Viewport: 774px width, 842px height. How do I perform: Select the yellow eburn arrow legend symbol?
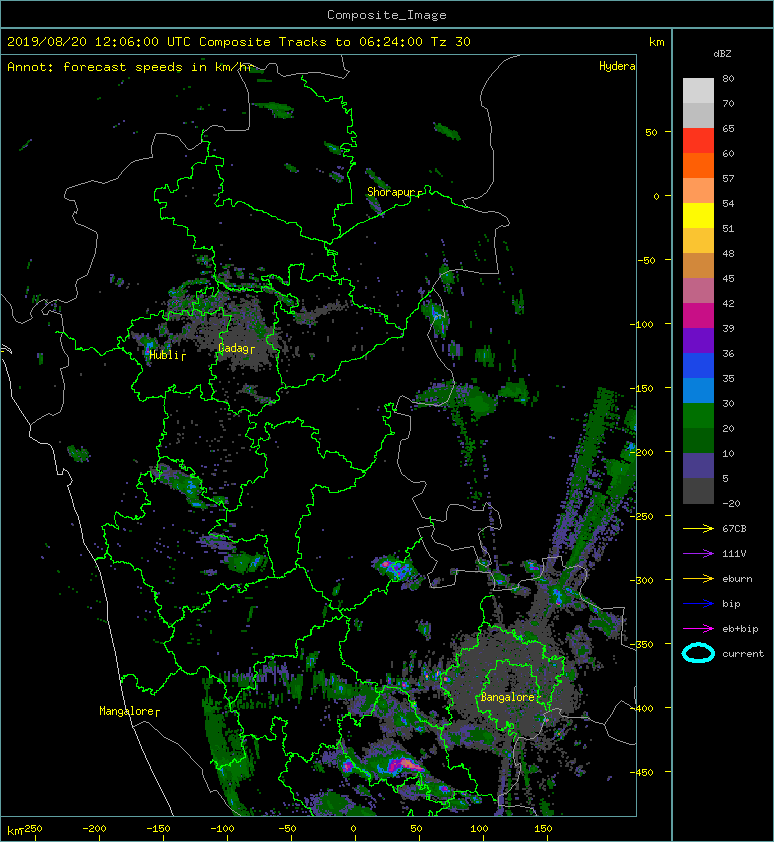(x=698, y=578)
